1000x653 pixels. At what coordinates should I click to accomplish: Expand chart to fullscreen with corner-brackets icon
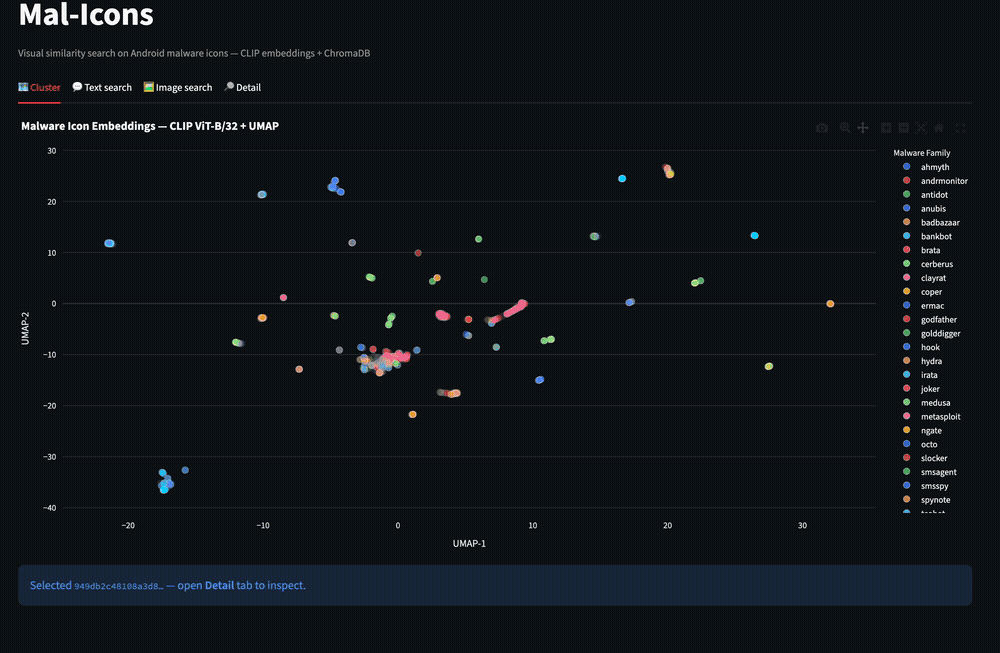pos(961,128)
